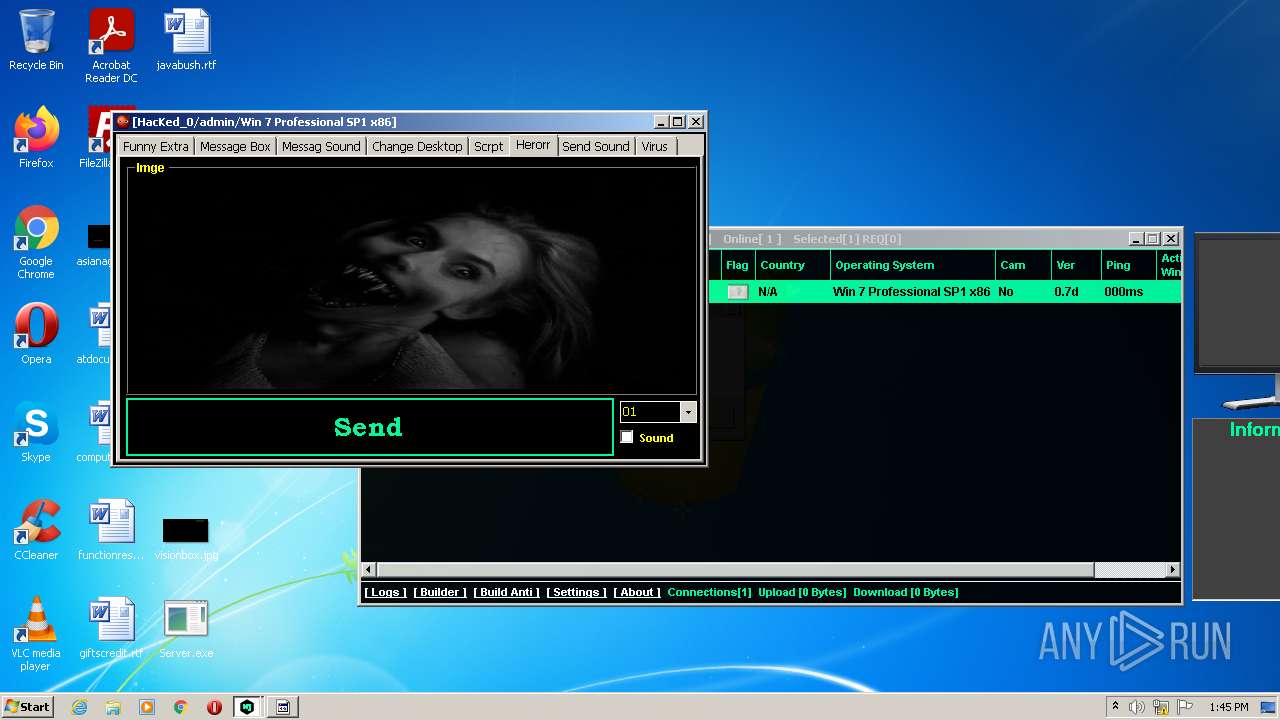Select giftscredit.rtf document on desktop
The image size is (1280, 720).
tap(111, 627)
